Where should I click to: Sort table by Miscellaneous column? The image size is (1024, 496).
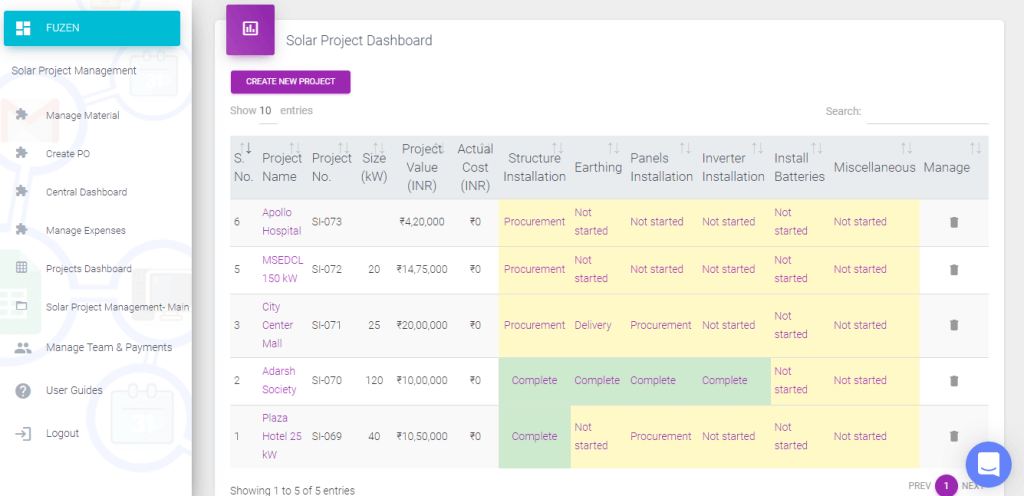[x=906, y=149]
